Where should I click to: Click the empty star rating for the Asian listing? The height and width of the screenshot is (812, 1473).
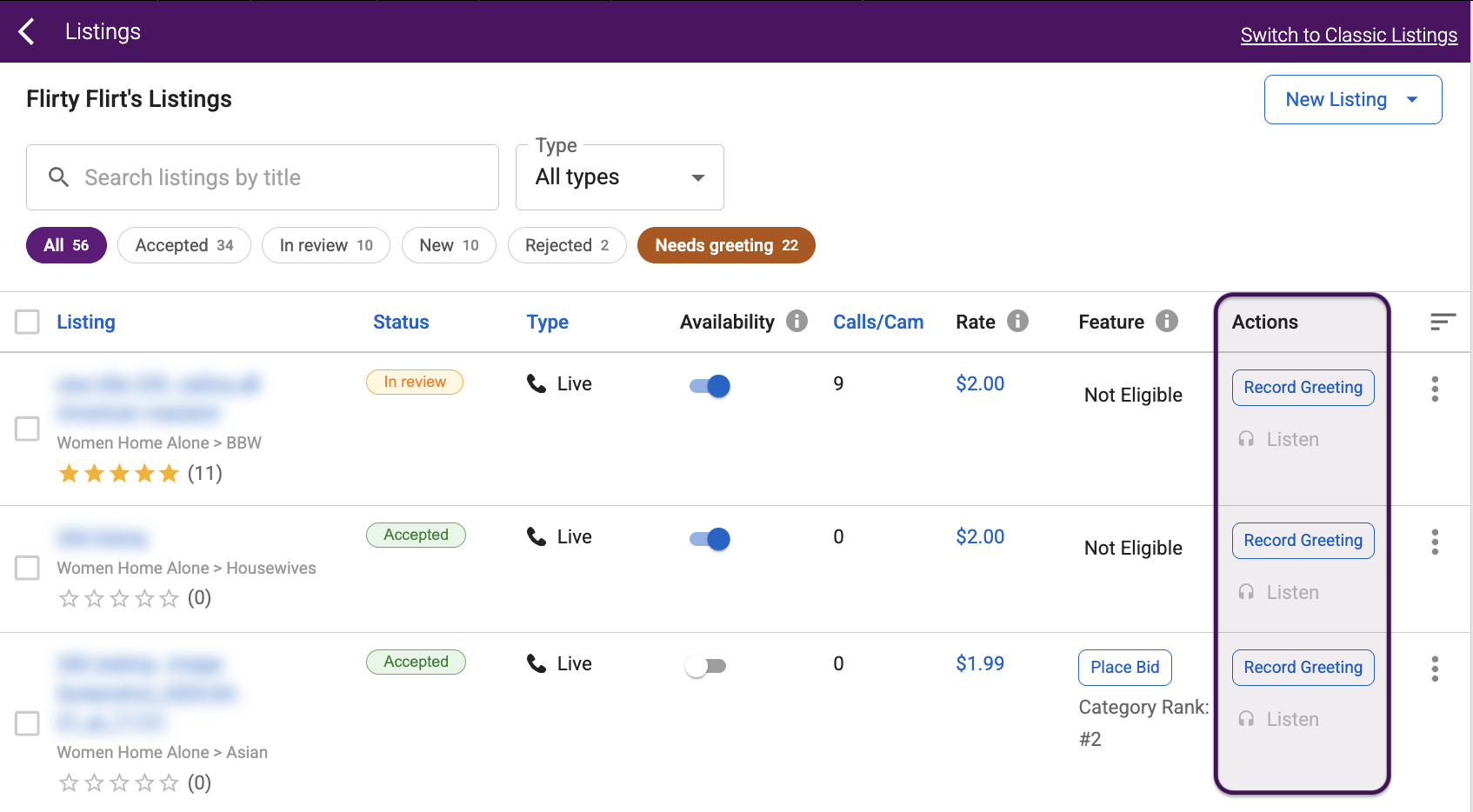click(x=118, y=783)
